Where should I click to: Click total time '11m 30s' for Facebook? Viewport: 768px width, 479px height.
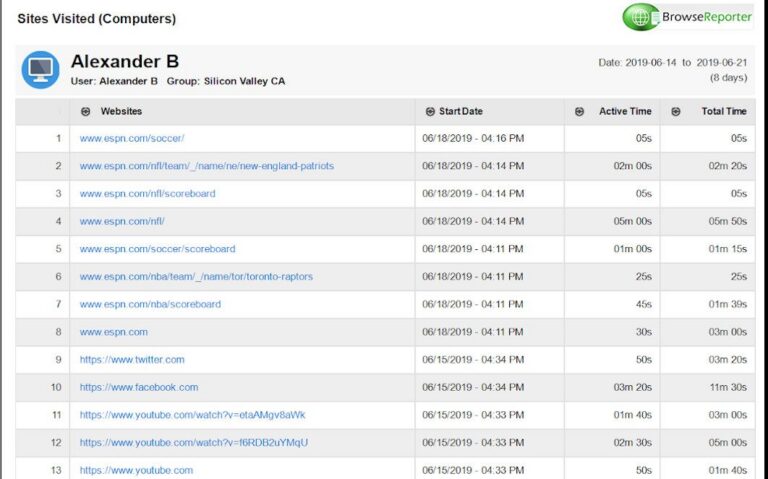728,387
